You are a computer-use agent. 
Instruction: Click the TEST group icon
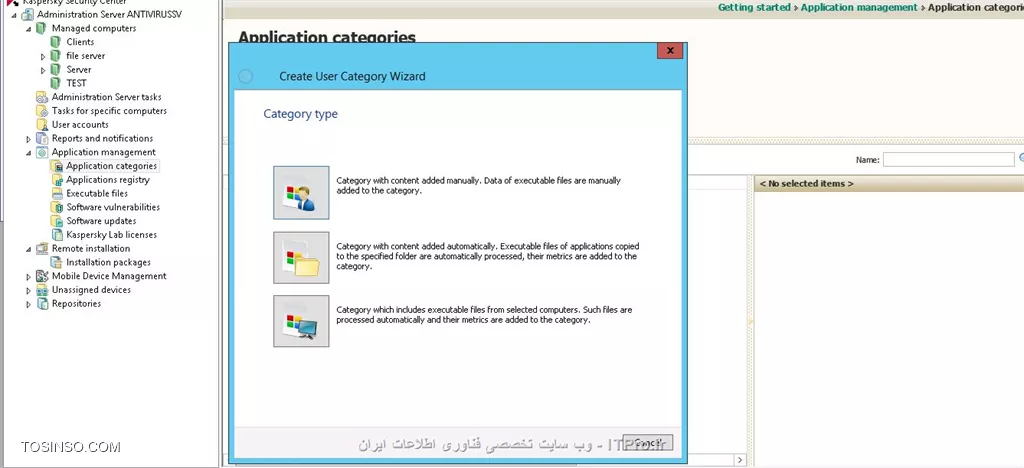(56, 83)
